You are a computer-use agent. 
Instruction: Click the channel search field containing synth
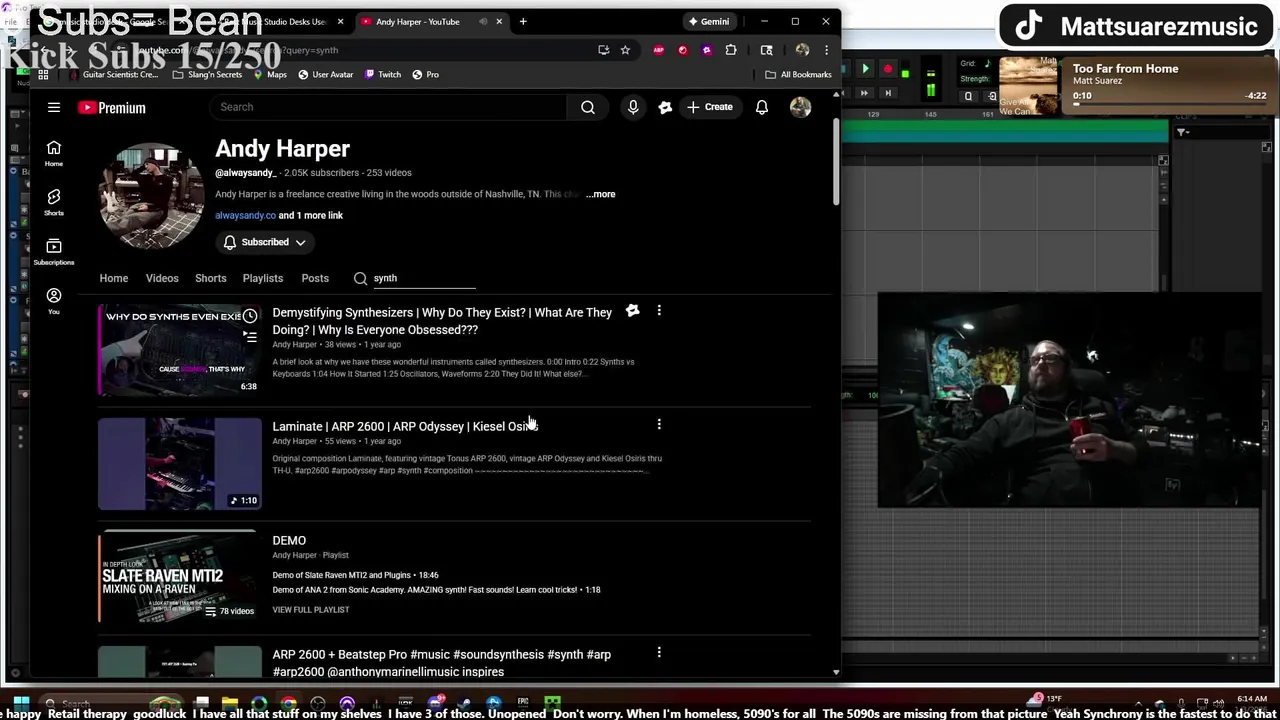click(424, 278)
